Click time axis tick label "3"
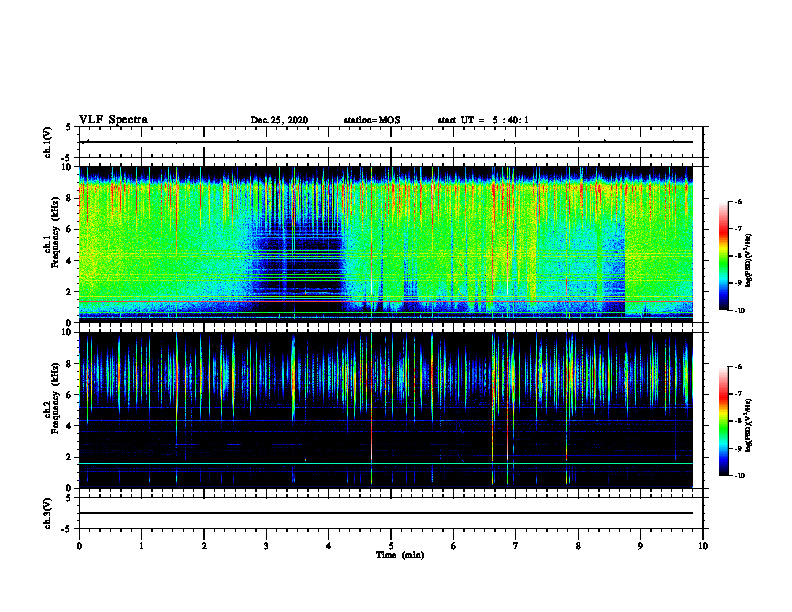This screenshot has width=792, height=612. pyautogui.click(x=266, y=546)
